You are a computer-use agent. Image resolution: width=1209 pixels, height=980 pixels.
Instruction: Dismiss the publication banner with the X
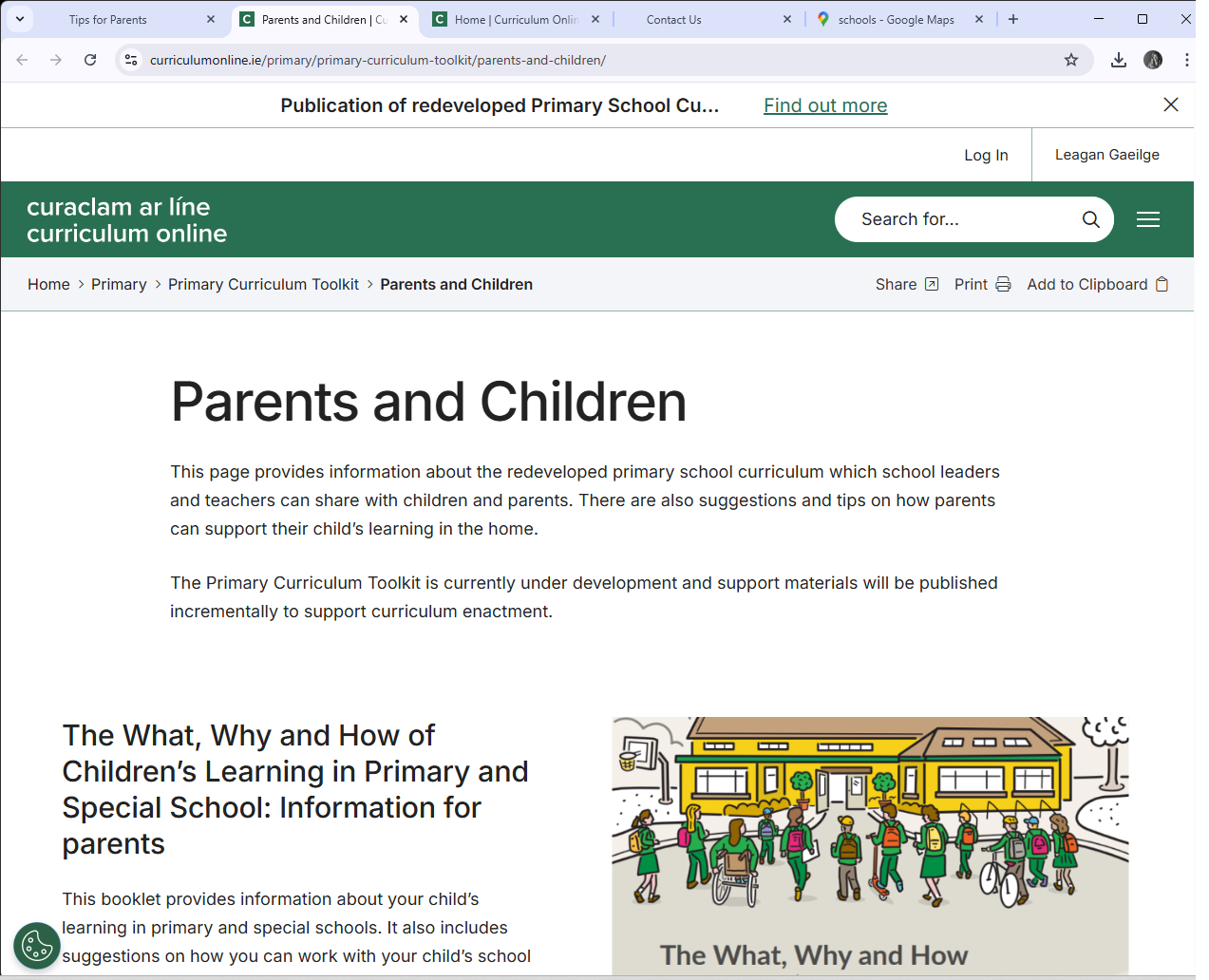[x=1171, y=104]
